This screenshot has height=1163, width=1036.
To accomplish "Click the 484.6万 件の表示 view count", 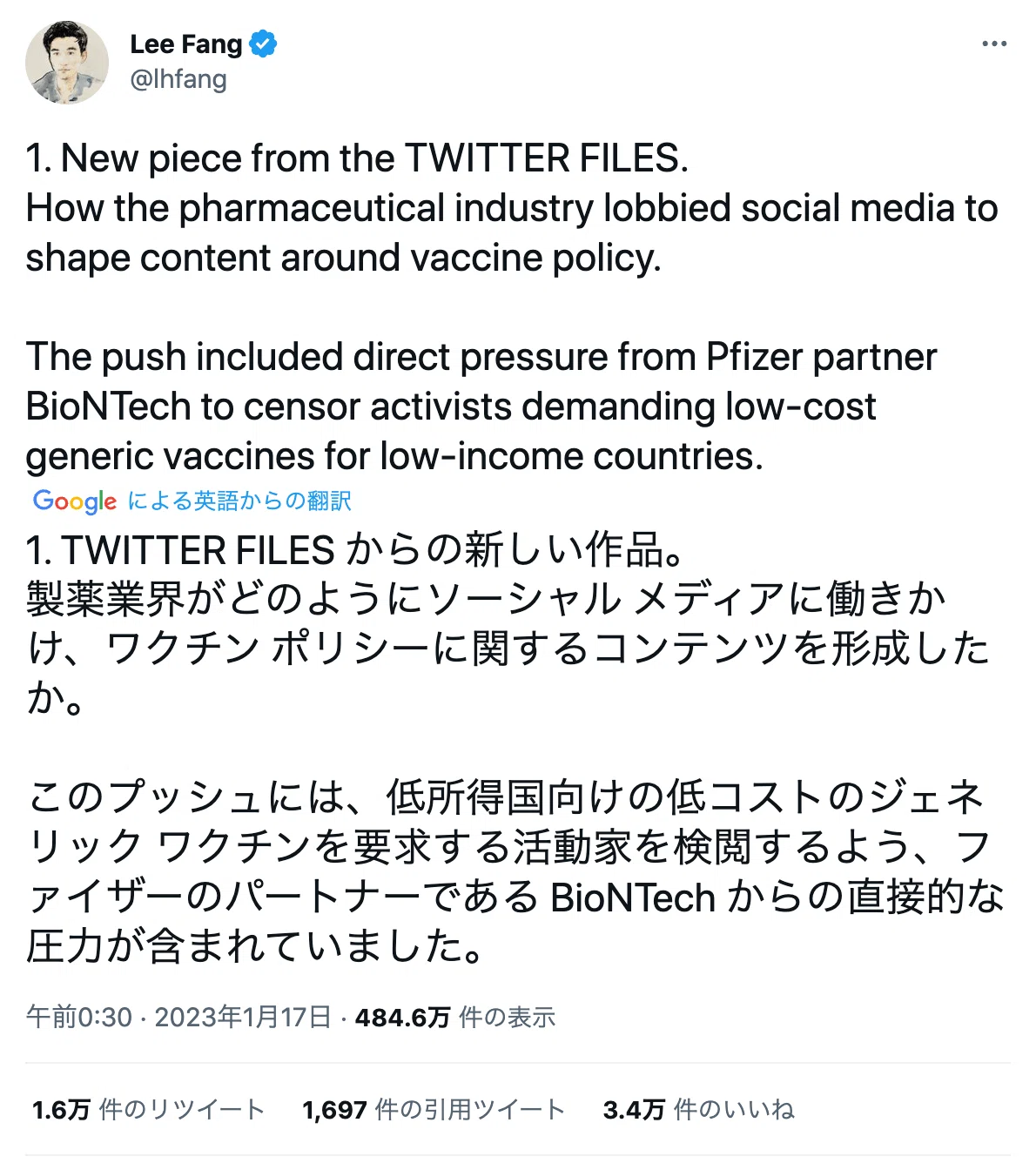I will click(455, 1017).
